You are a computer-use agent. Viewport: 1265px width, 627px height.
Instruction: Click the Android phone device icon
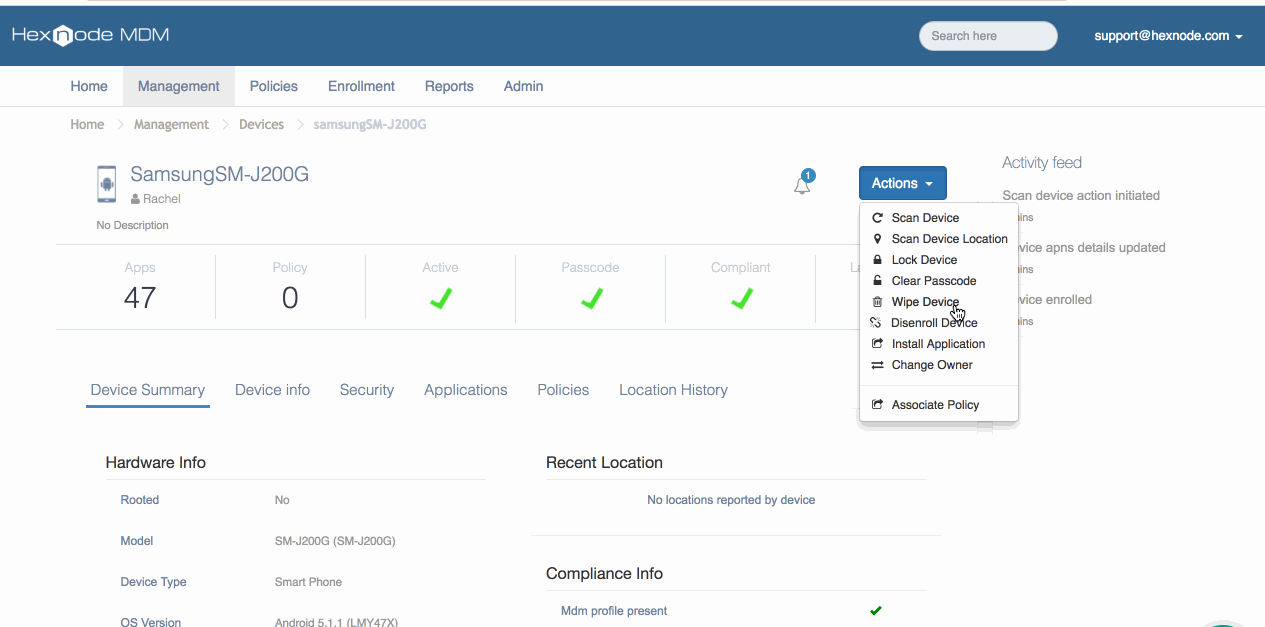[x=107, y=184]
